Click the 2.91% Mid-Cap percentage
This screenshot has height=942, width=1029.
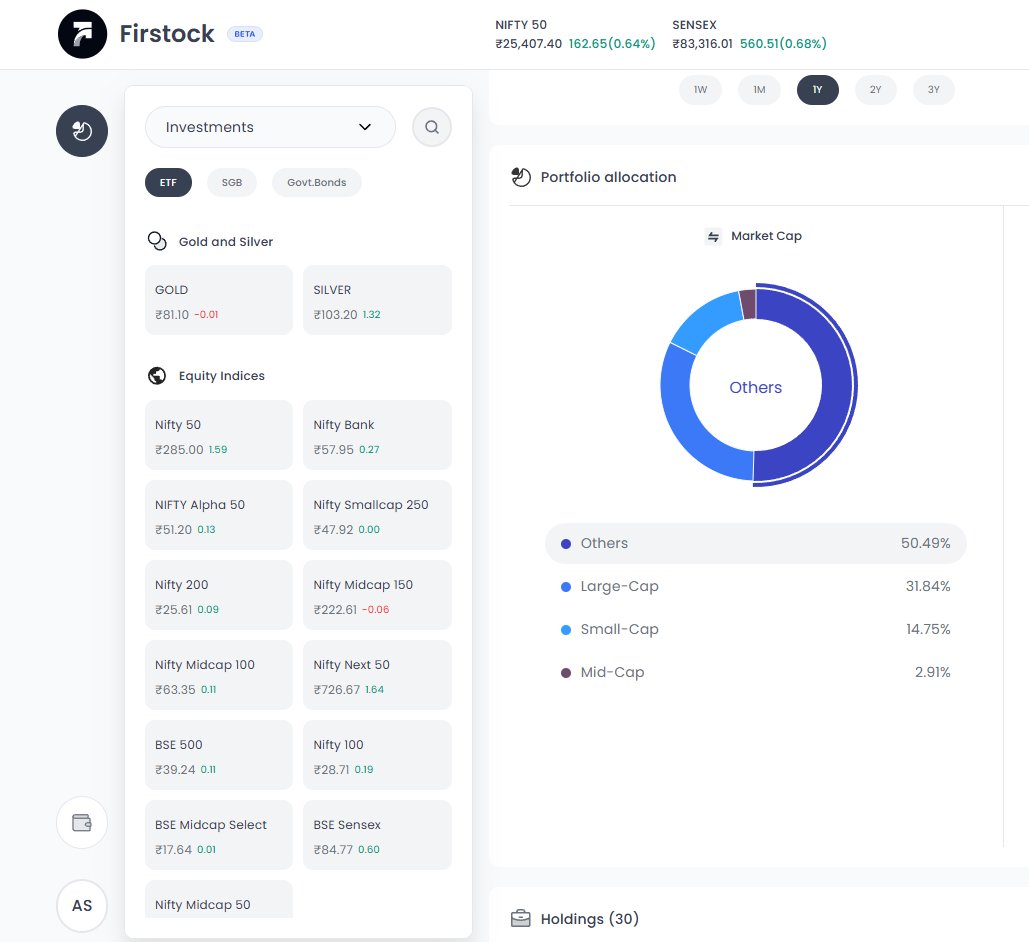tap(933, 672)
